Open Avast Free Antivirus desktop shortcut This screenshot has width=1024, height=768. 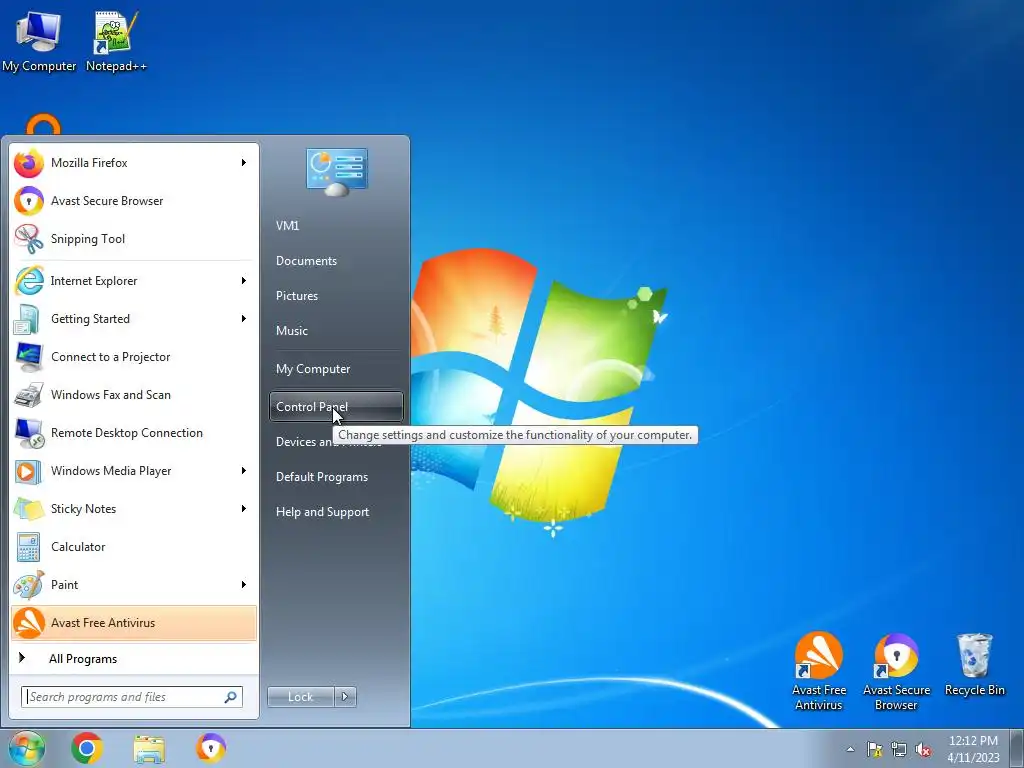[818, 671]
